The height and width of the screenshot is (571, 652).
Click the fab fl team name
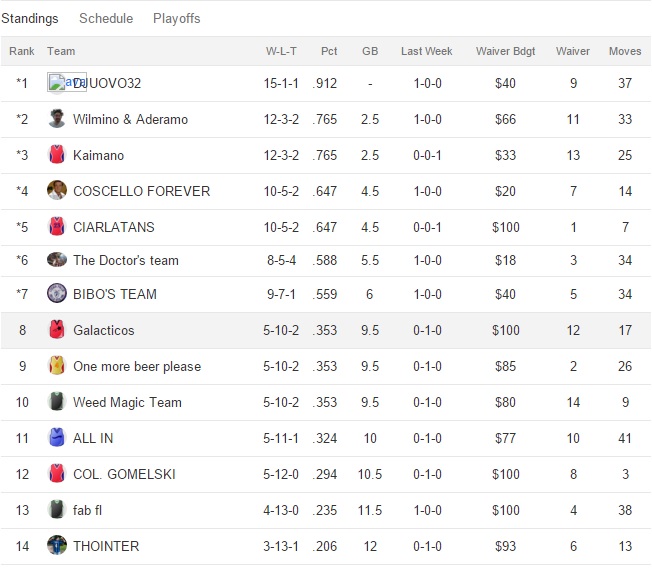point(88,510)
